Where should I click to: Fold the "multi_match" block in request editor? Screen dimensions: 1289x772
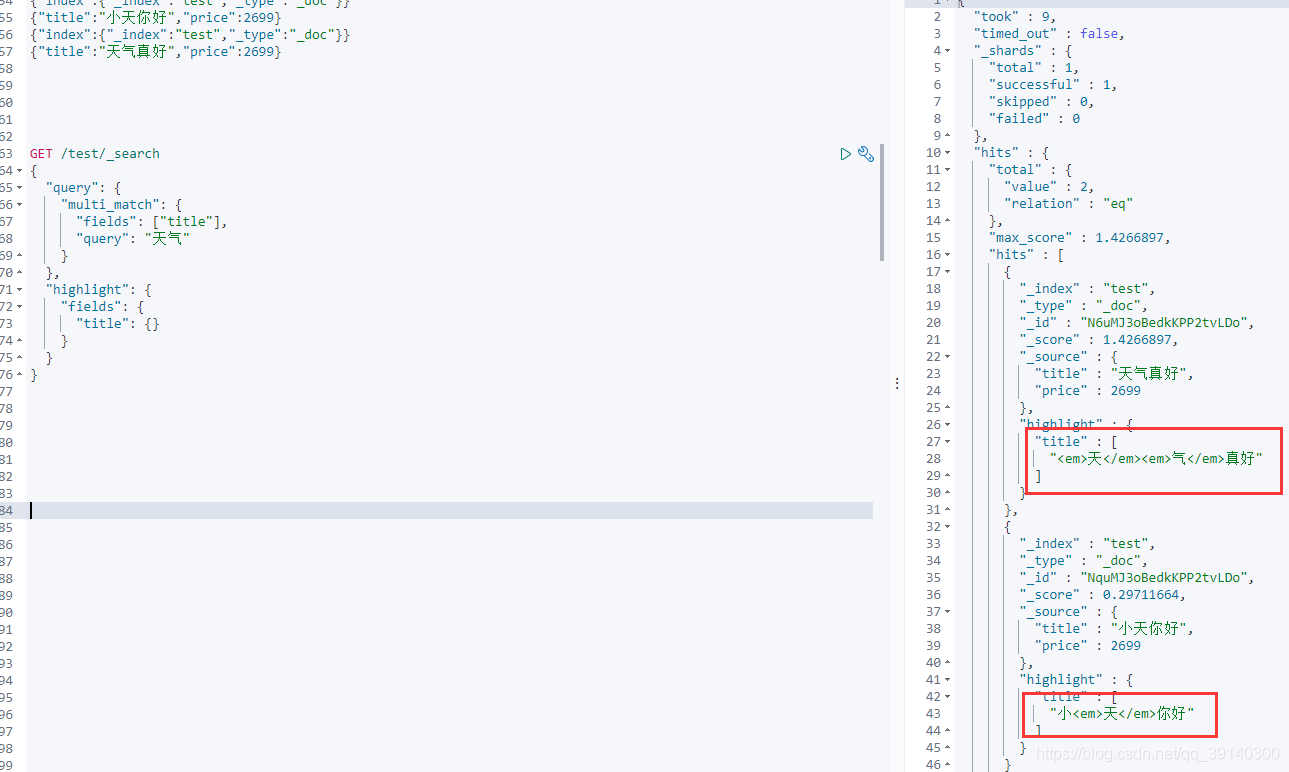[x=20, y=205]
